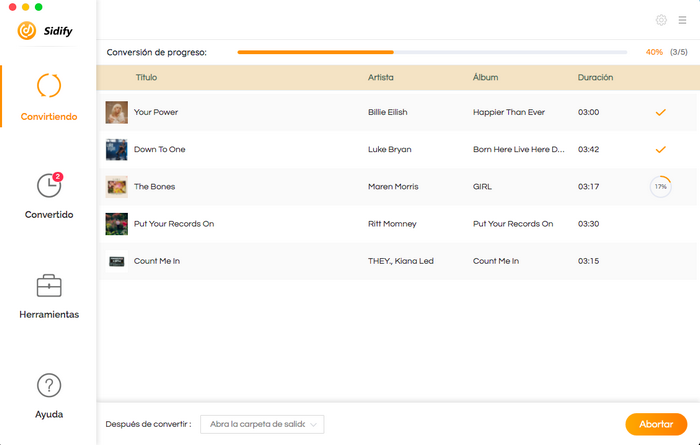Image resolution: width=700 pixels, height=445 pixels.
Task: Select the song title Down To One
Action: tap(159, 149)
